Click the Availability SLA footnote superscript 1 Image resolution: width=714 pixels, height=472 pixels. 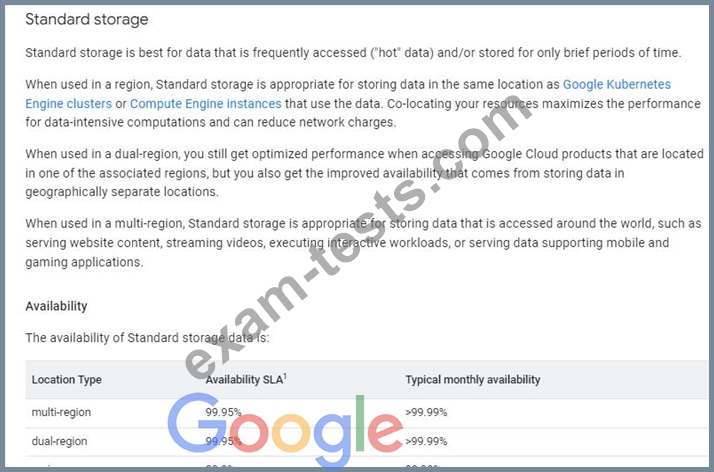285,376
